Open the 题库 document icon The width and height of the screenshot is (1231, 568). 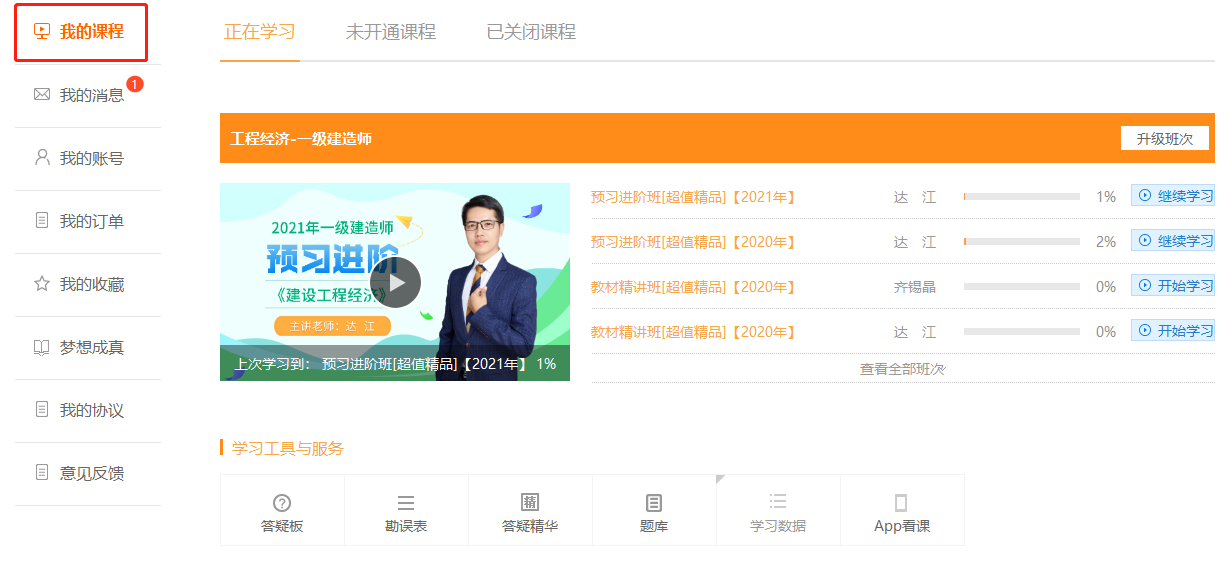click(654, 503)
